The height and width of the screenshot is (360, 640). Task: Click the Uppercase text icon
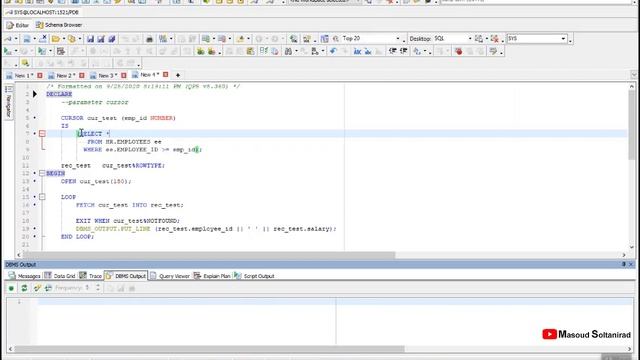click(x=358, y=51)
